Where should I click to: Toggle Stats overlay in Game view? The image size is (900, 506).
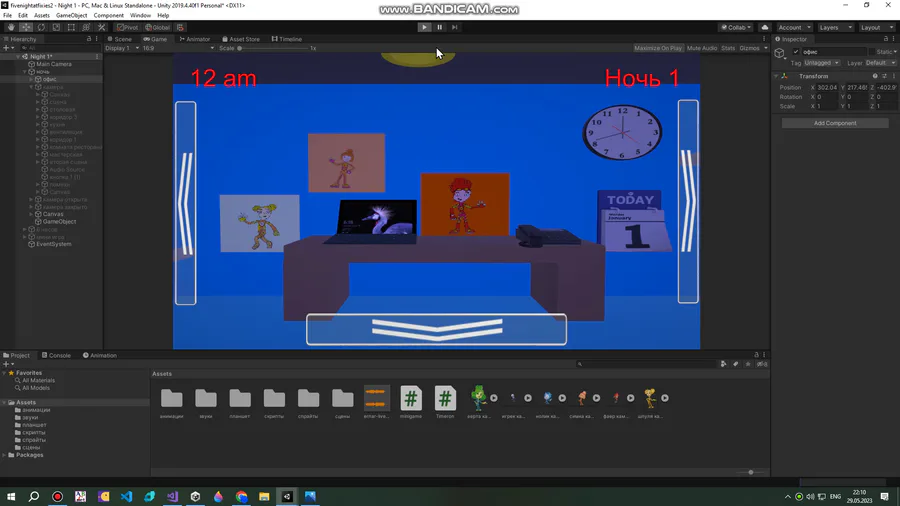point(728,48)
